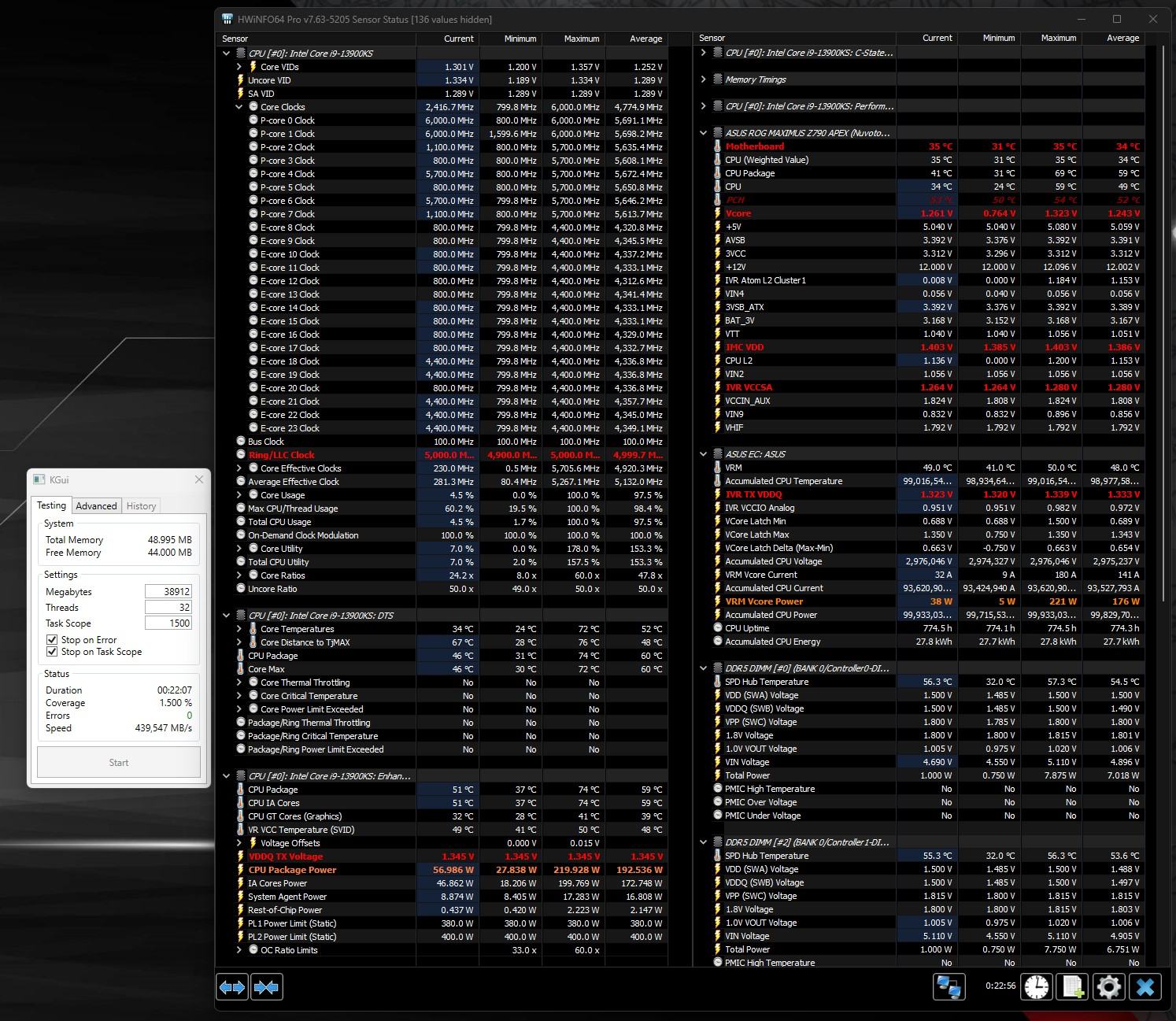Collapse the ASUS ROG MAXIMUS Z790 APEX section
This screenshot has width=1176, height=1021.
pyautogui.click(x=703, y=133)
